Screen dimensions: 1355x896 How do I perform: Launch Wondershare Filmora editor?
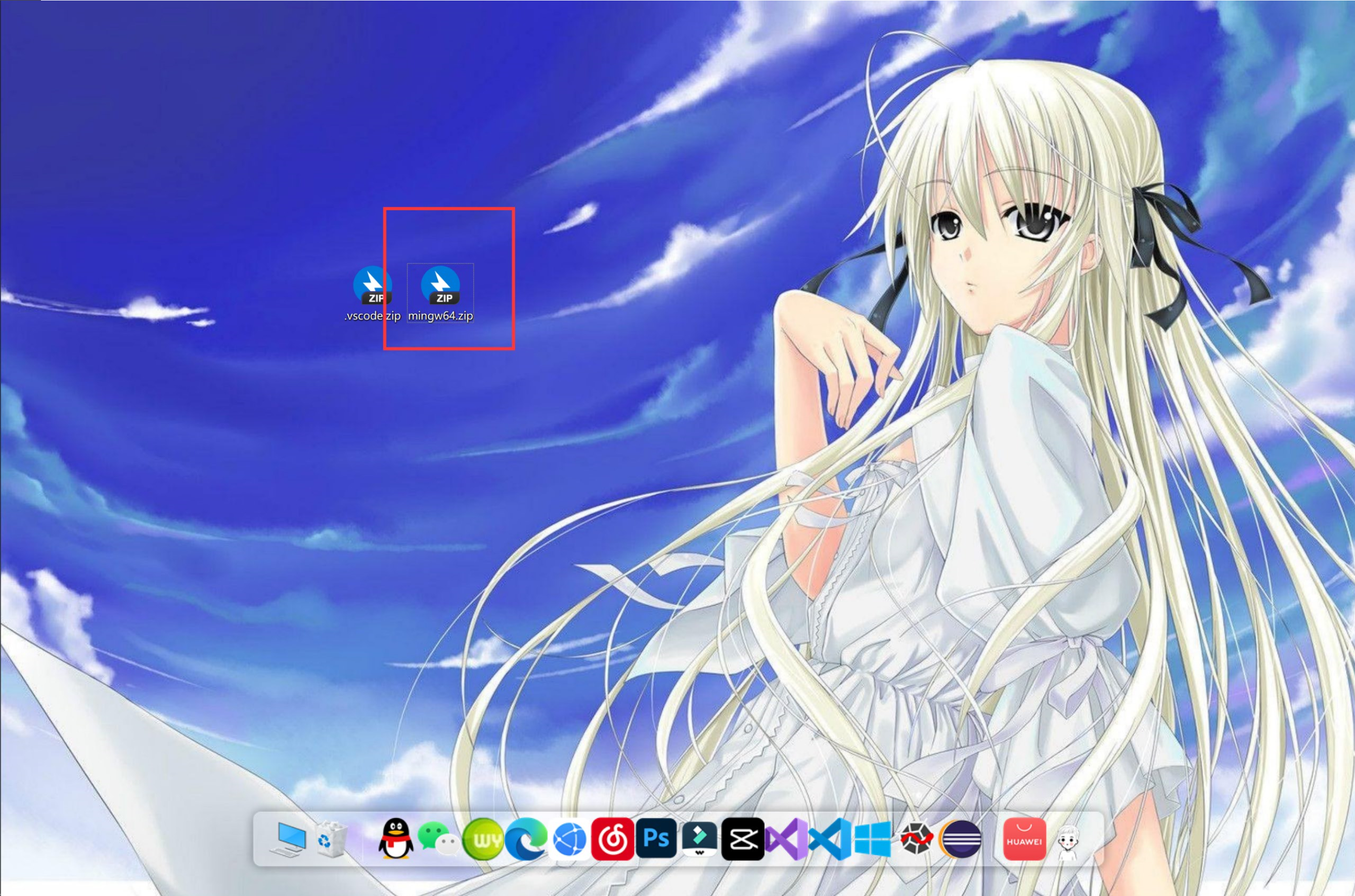(699, 839)
